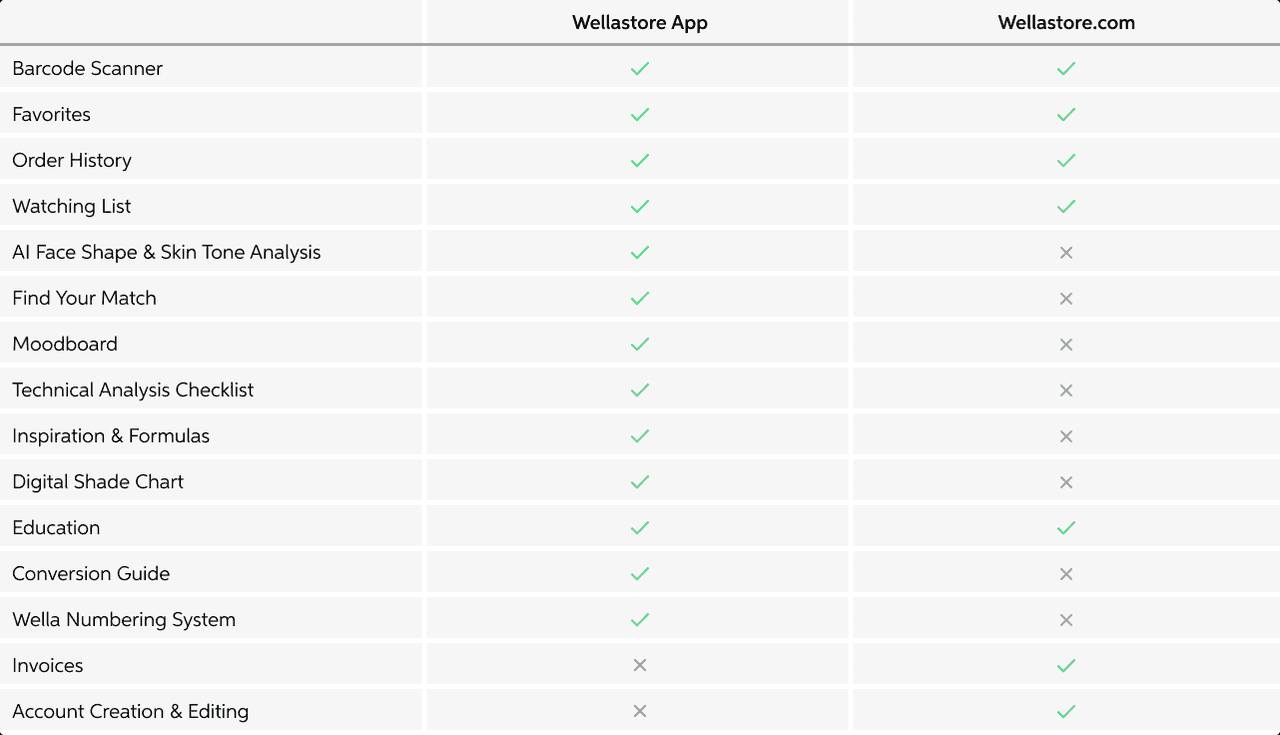Screen dimensions: 1280x735
Task: Click the Wellastore.com checkmark for Invoices
Action: point(1066,666)
